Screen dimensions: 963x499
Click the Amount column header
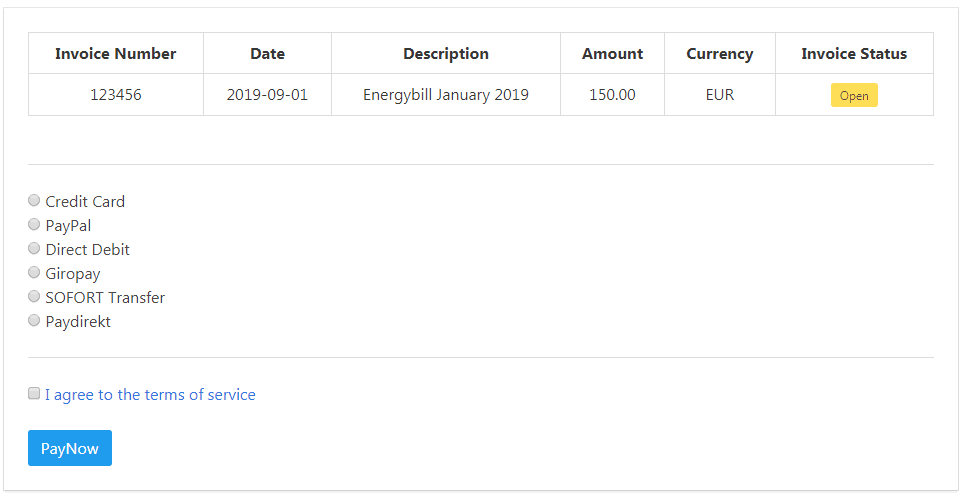[612, 53]
